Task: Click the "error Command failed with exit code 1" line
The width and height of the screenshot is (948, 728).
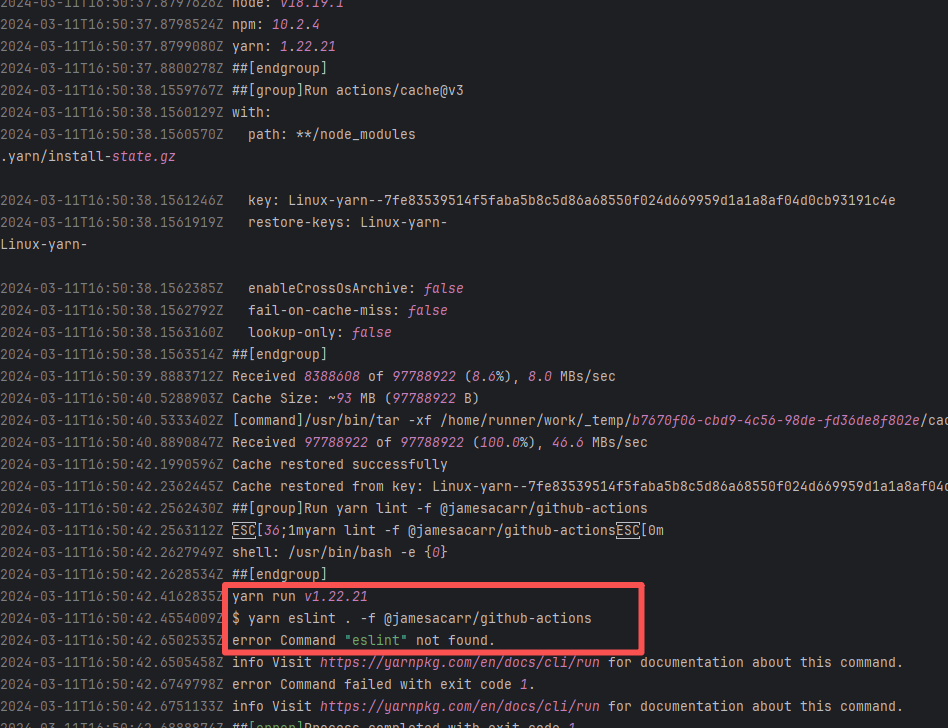Action: pyautogui.click(x=383, y=684)
